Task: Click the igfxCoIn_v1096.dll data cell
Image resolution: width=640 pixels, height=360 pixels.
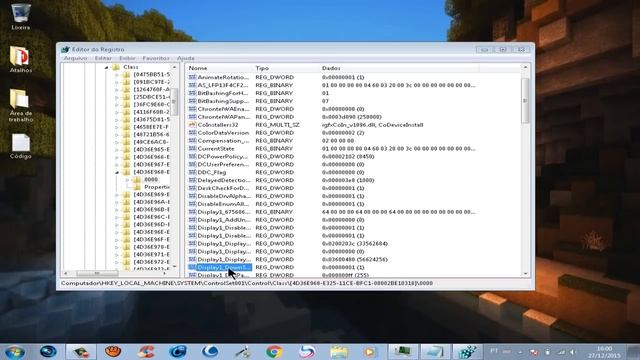Action: click(372, 124)
